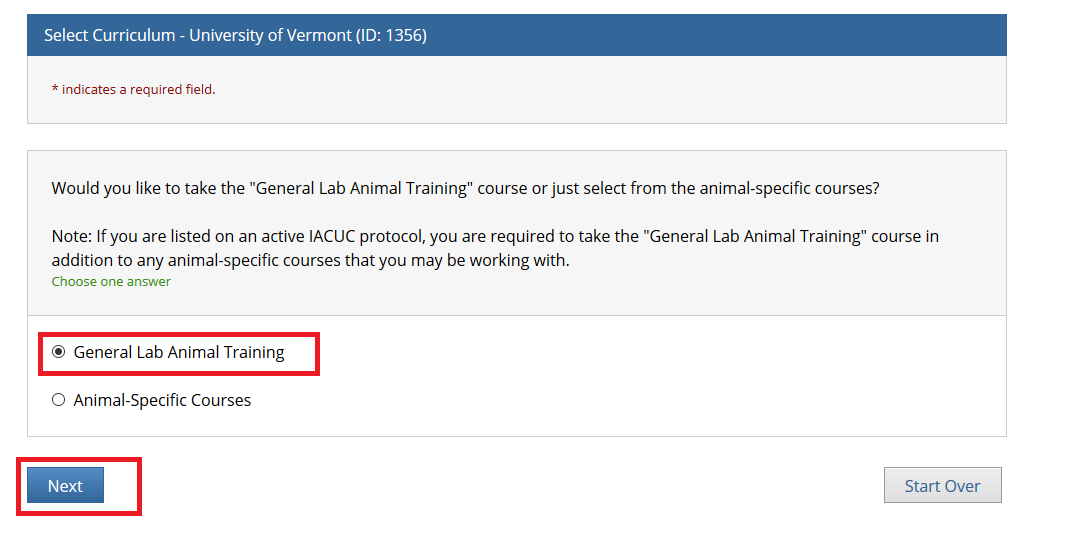This screenshot has width=1077, height=543.
Task: Click the red asterisk in required-field note
Action: click(54, 89)
